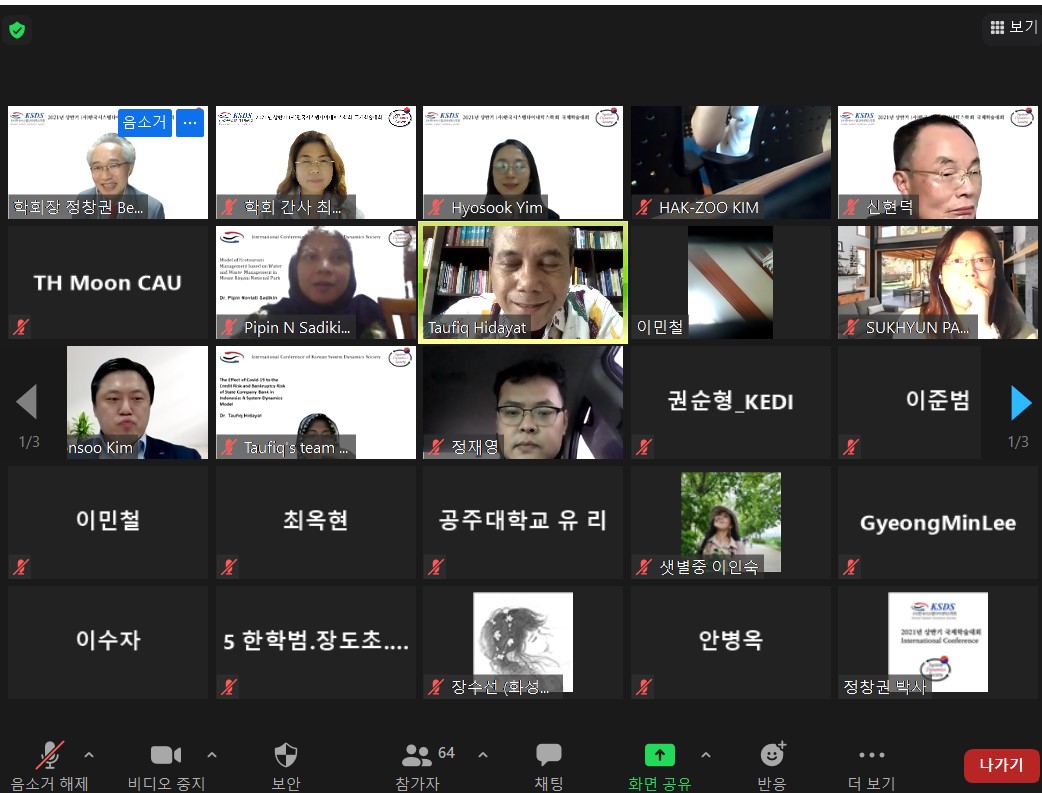Open the Reactions smiley icon
Screen dimensions: 1042x793
(x=772, y=755)
